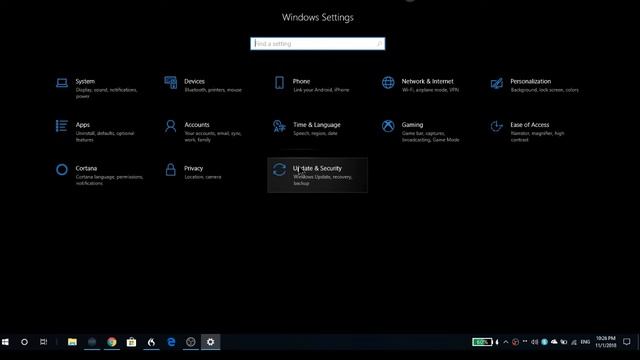Open Microsoft Edge from the taskbar
The image size is (640, 360).
point(171,342)
